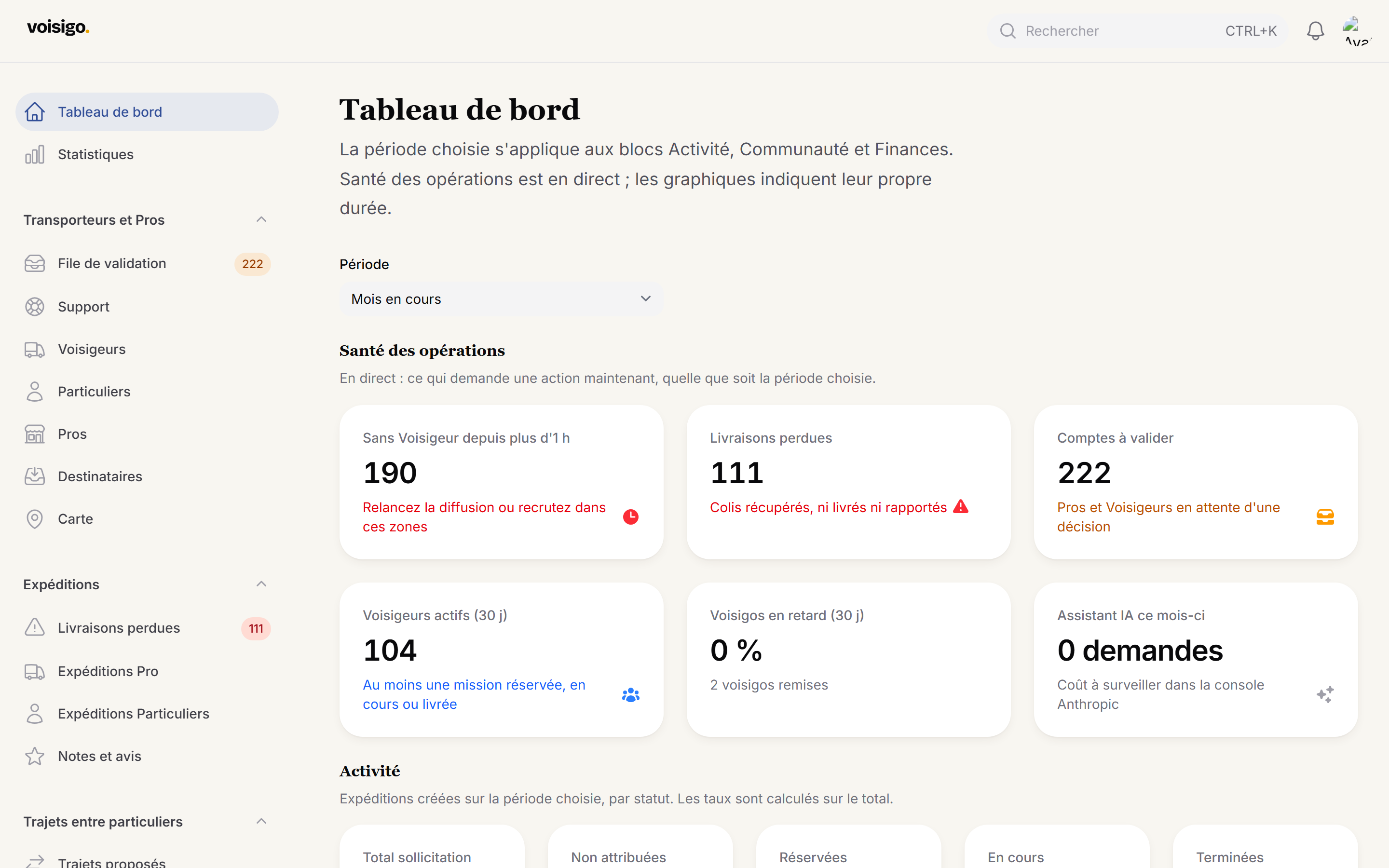1389x868 pixels.
Task: Click the star icon for Notes et avis
Action: [x=34, y=756]
